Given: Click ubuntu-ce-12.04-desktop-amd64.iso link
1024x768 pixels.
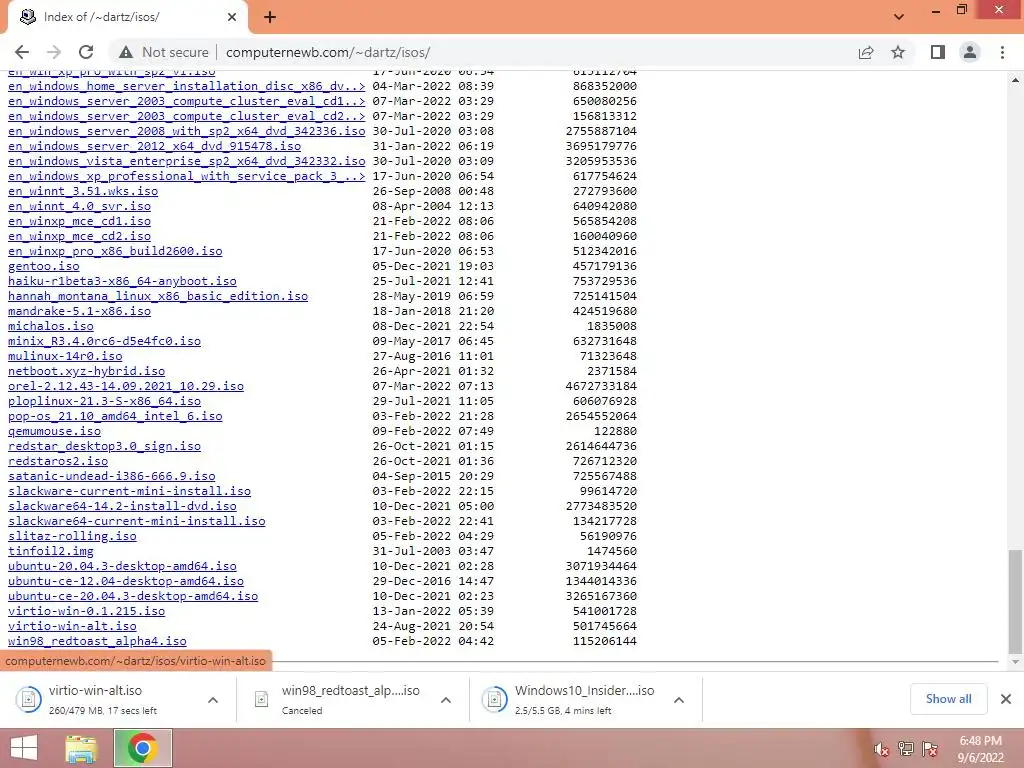Looking at the screenshot, I should click(126, 581).
